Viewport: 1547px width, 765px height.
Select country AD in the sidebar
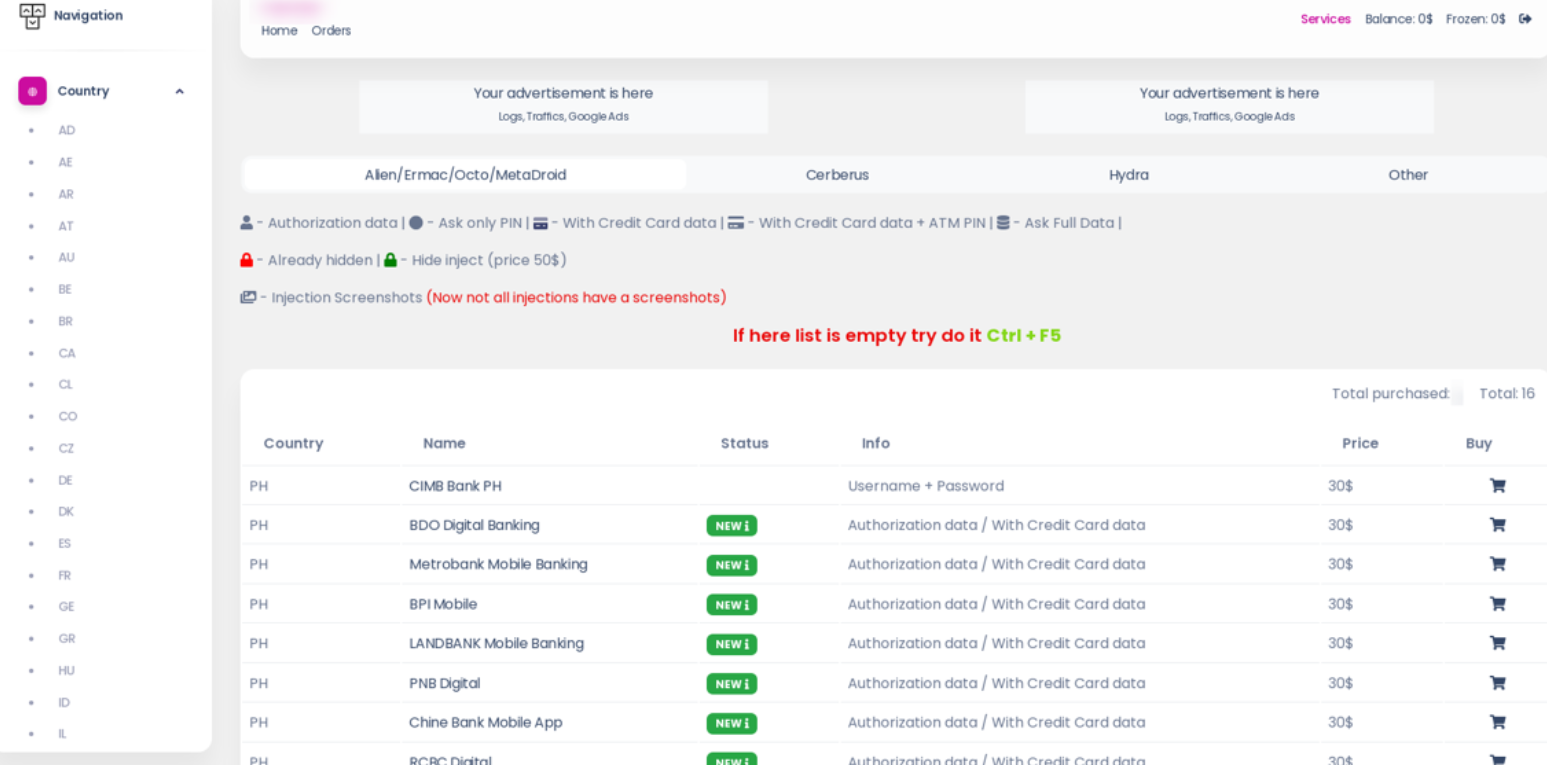67,131
